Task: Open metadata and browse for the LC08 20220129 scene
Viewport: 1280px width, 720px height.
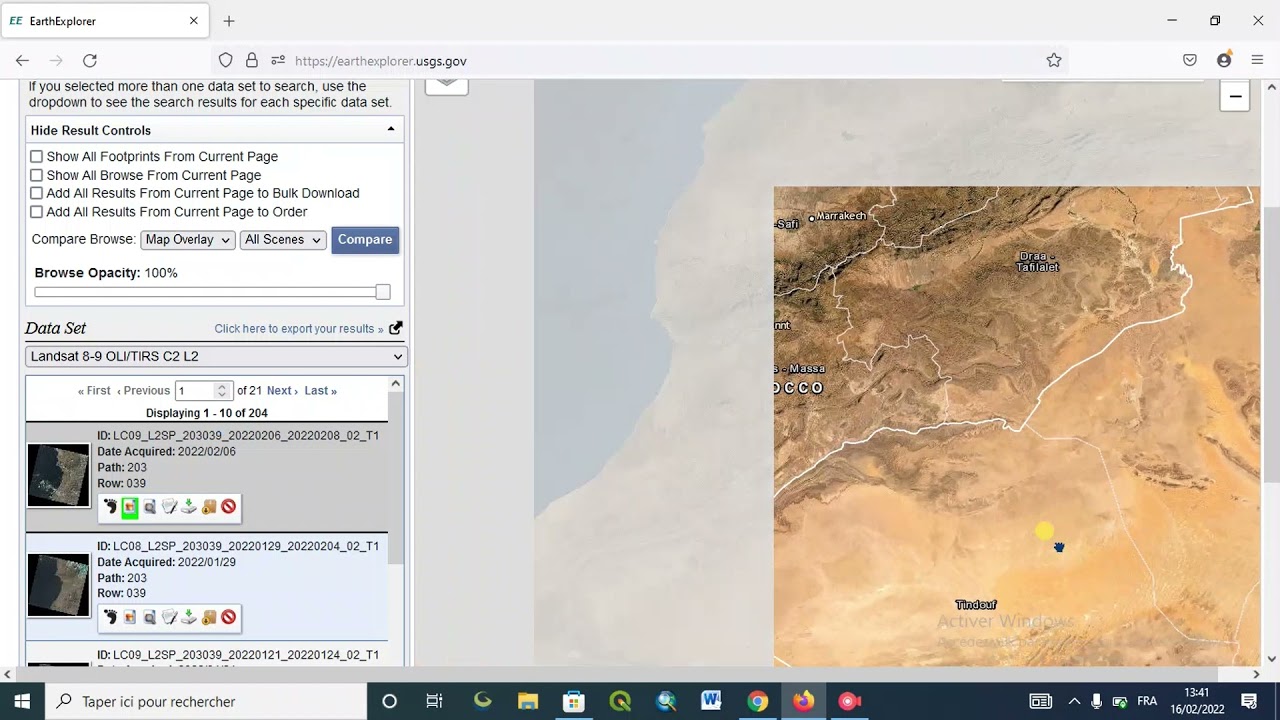Action: click(x=150, y=618)
